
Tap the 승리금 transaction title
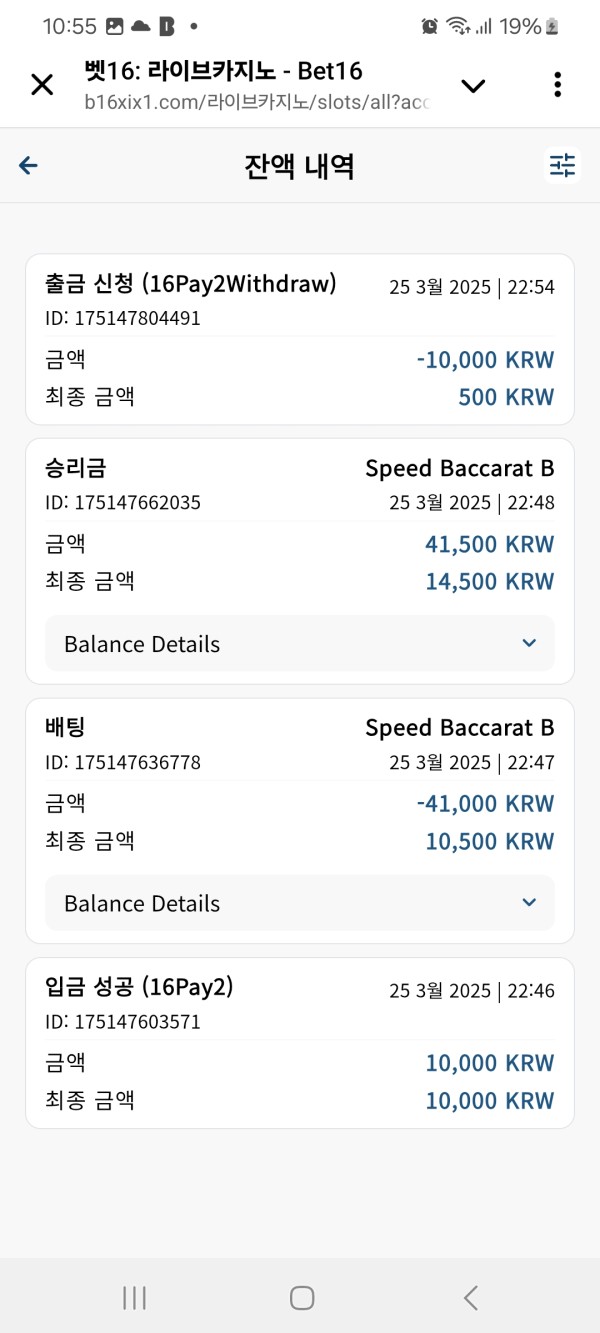click(76, 468)
